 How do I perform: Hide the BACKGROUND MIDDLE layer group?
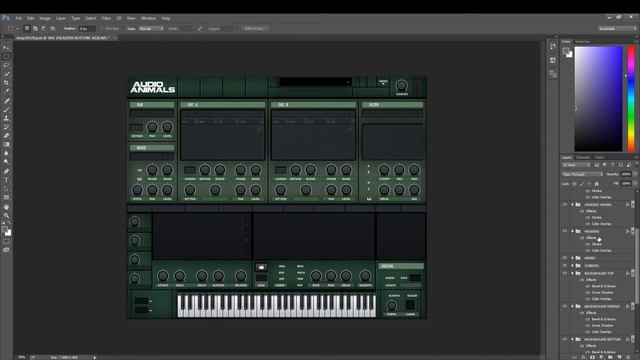(565, 306)
